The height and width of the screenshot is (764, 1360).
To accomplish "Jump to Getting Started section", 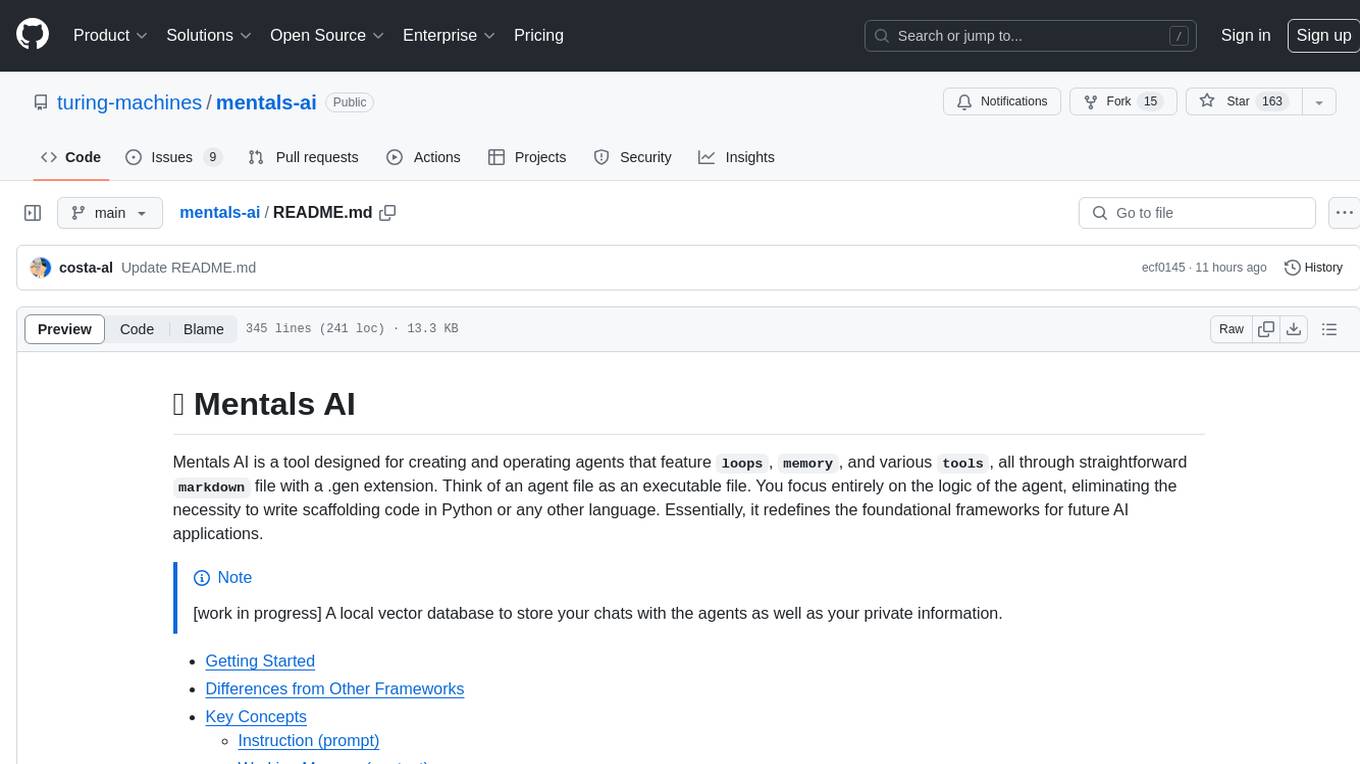I will coord(260,661).
